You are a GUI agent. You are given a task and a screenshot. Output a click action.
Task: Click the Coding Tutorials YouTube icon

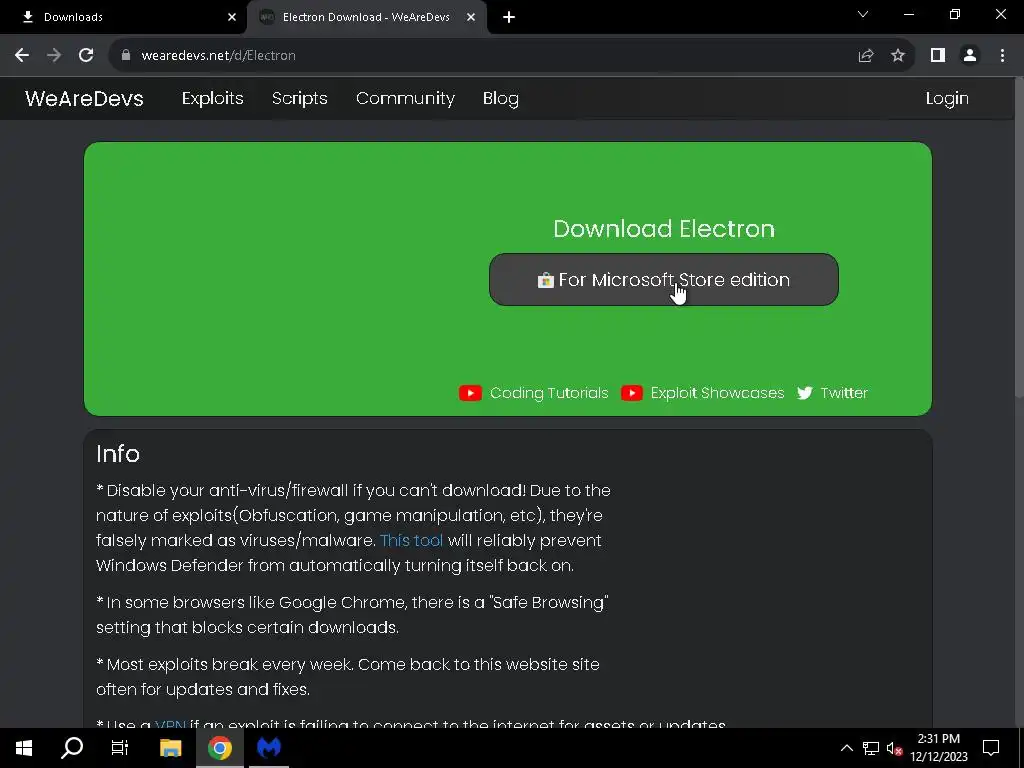coord(470,392)
